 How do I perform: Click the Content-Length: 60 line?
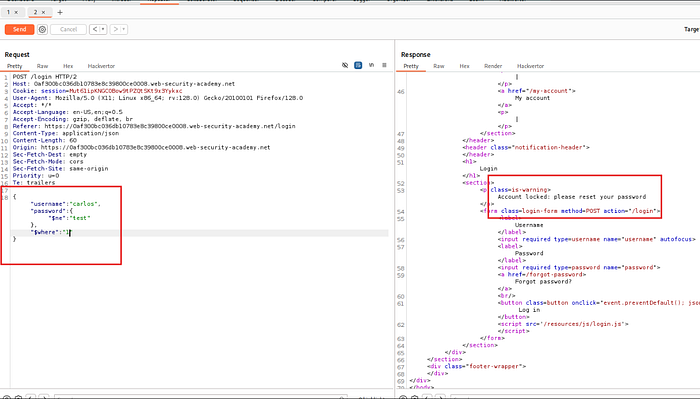pyautogui.click(x=45, y=141)
